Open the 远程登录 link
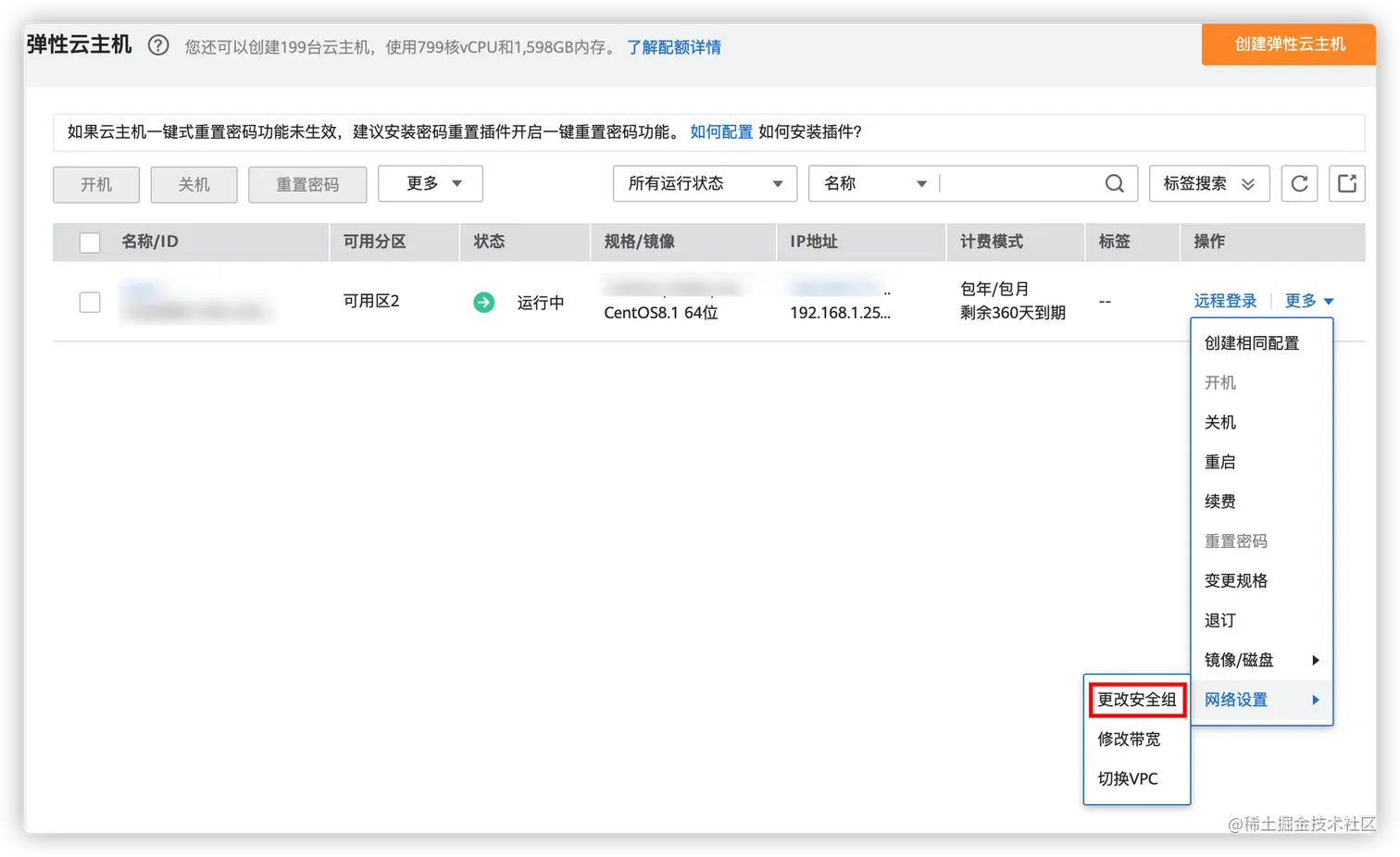1400x857 pixels. 1225,301
